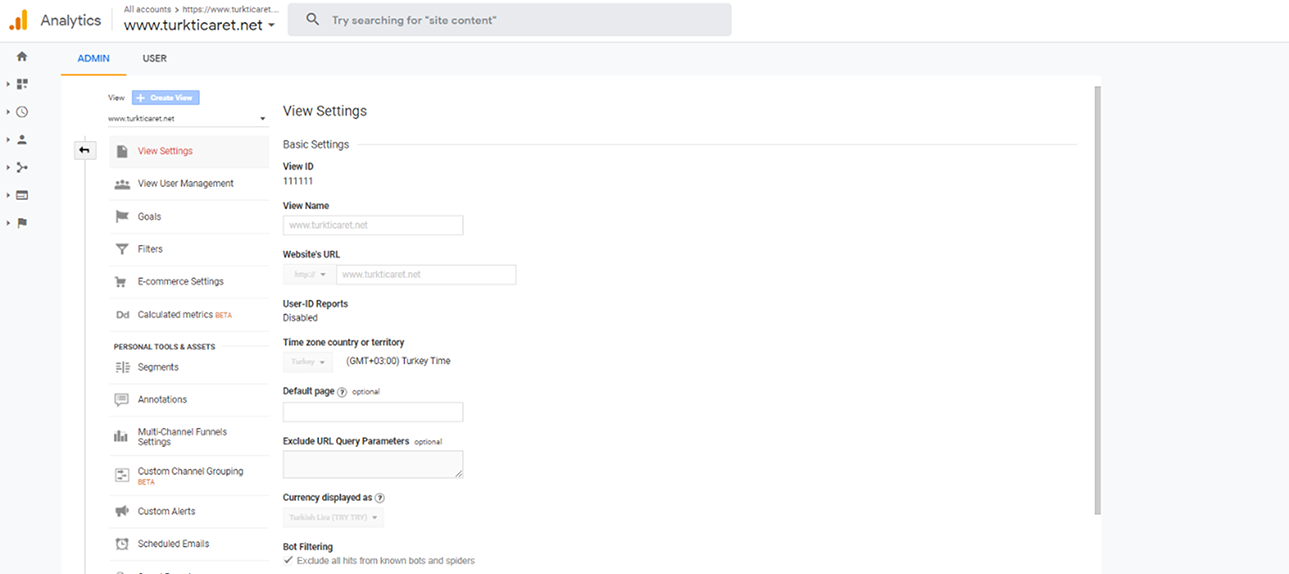Click the page vertical scrollbar
1289x574 pixels.
pos(1097,300)
